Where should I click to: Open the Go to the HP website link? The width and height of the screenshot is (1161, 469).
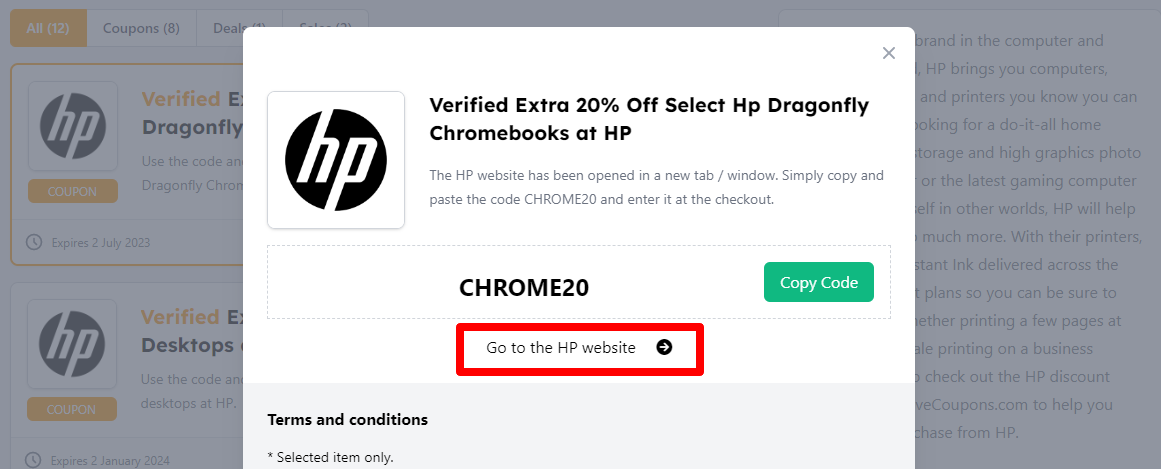(561, 348)
